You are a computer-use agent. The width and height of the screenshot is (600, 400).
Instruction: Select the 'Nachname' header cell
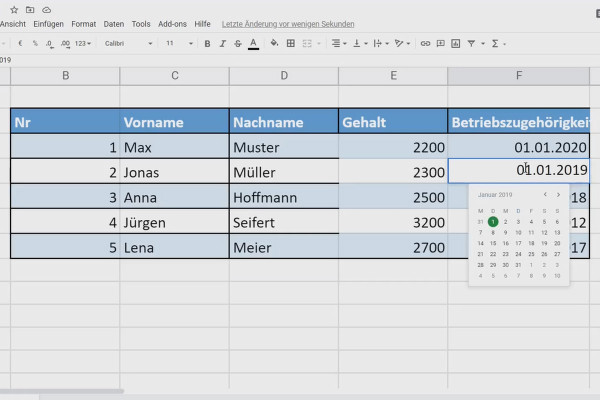coord(284,121)
